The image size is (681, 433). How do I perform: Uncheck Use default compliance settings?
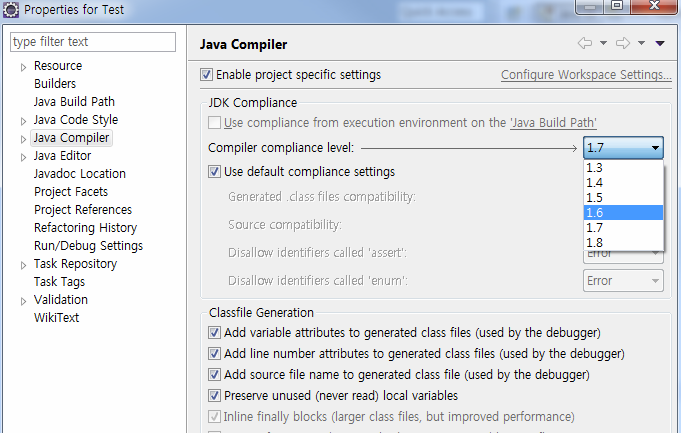(x=214, y=172)
